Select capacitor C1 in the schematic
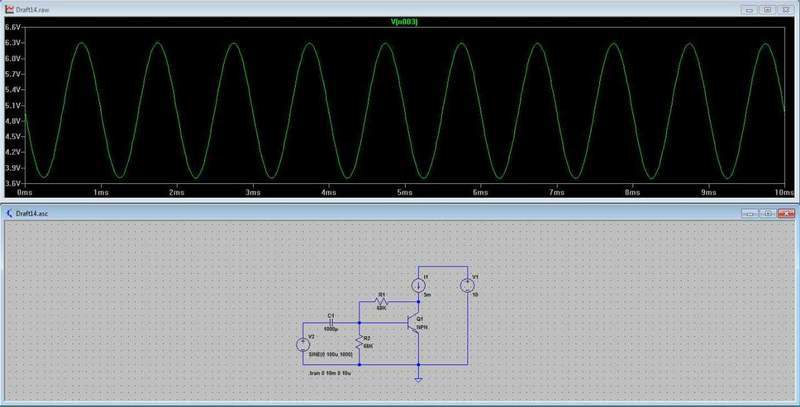The width and height of the screenshot is (800, 407). (x=331, y=323)
